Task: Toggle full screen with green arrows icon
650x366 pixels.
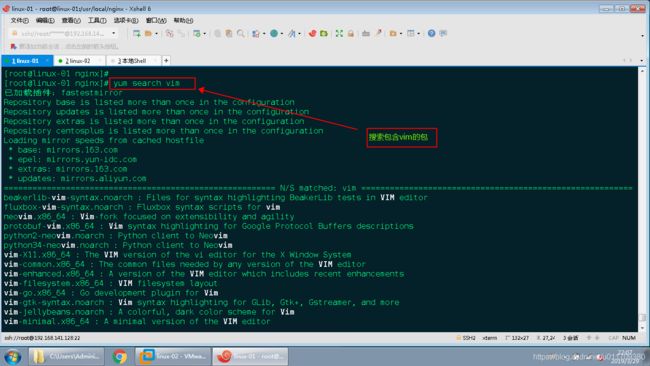Action: coord(339,33)
